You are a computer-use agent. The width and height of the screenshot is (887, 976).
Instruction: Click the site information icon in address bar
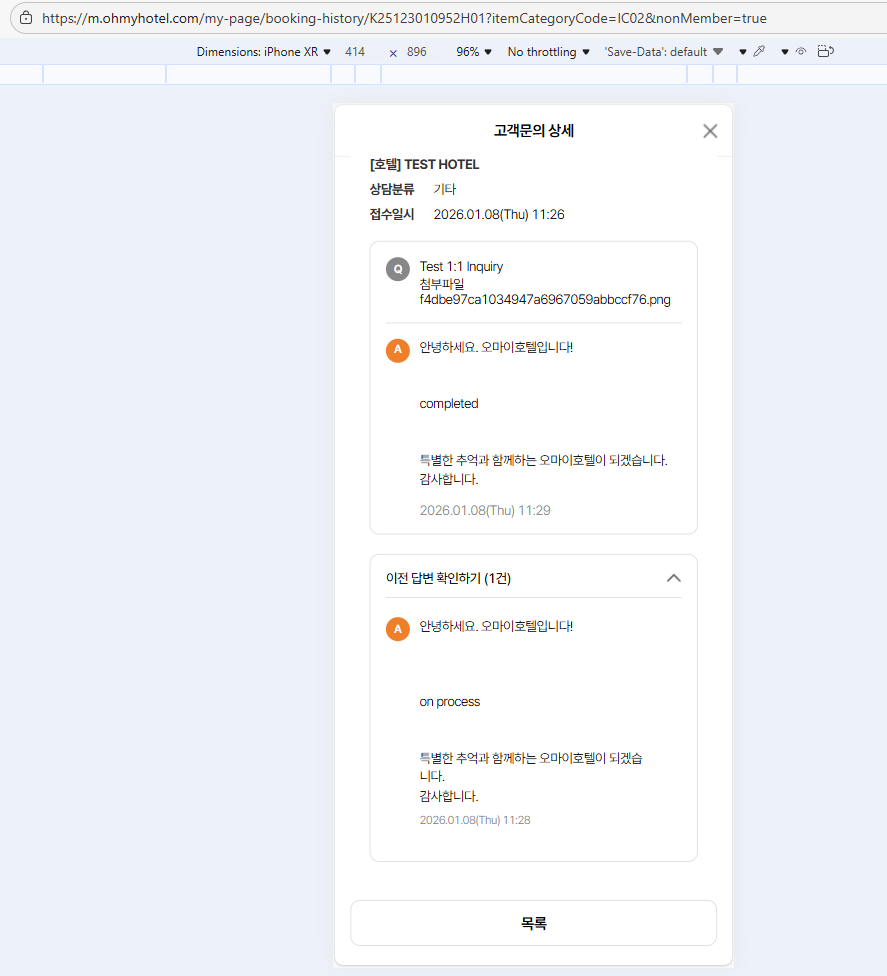(x=26, y=18)
